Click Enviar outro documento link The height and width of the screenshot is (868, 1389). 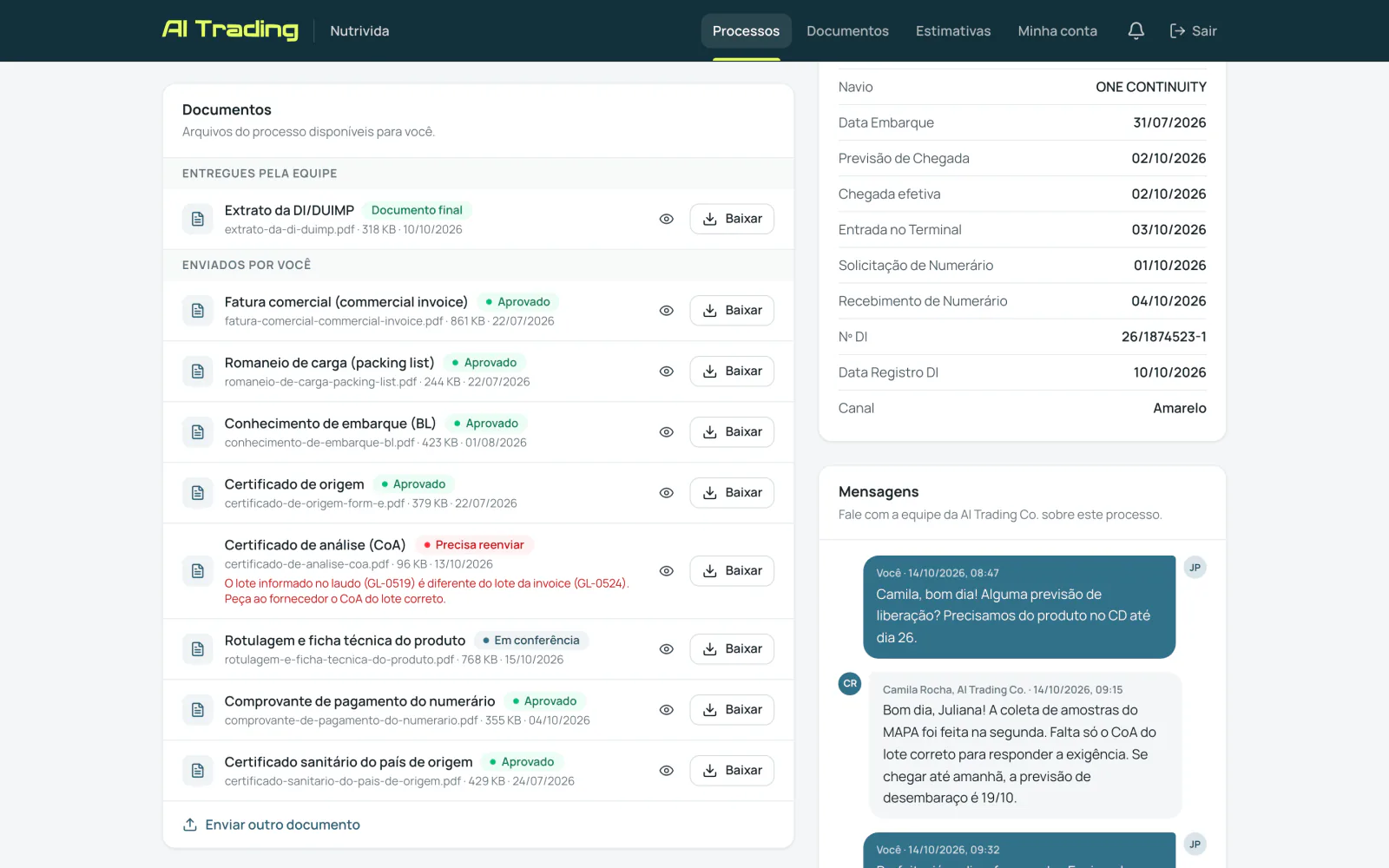[272, 825]
